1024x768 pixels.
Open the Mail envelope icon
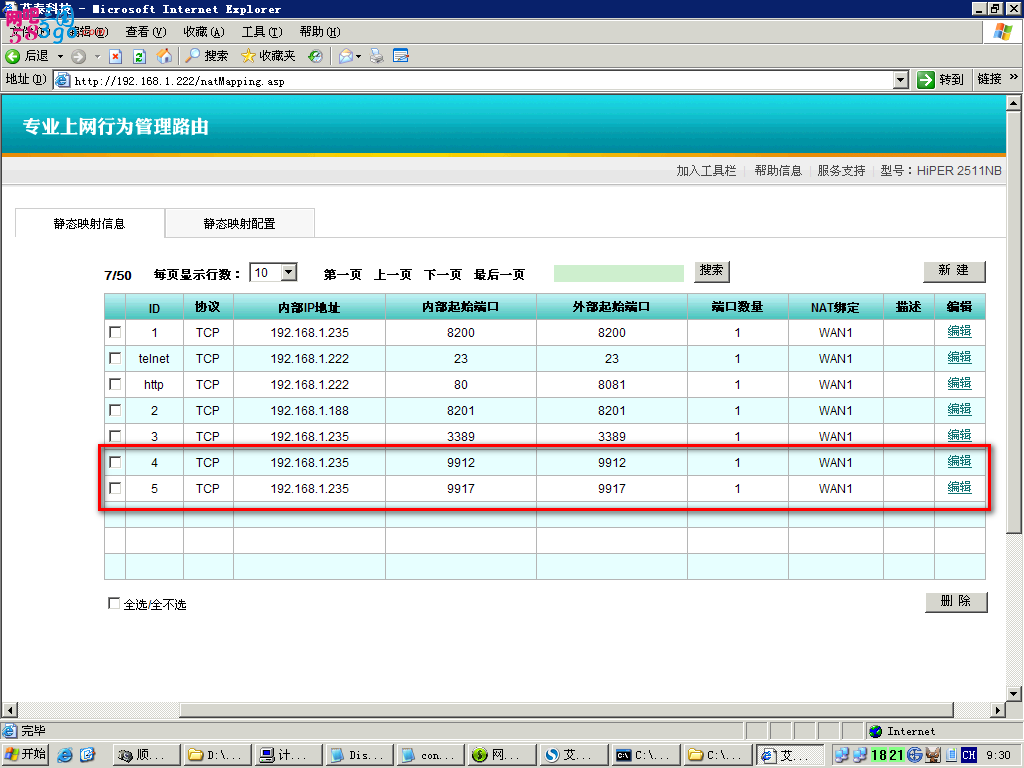pyautogui.click(x=345, y=56)
